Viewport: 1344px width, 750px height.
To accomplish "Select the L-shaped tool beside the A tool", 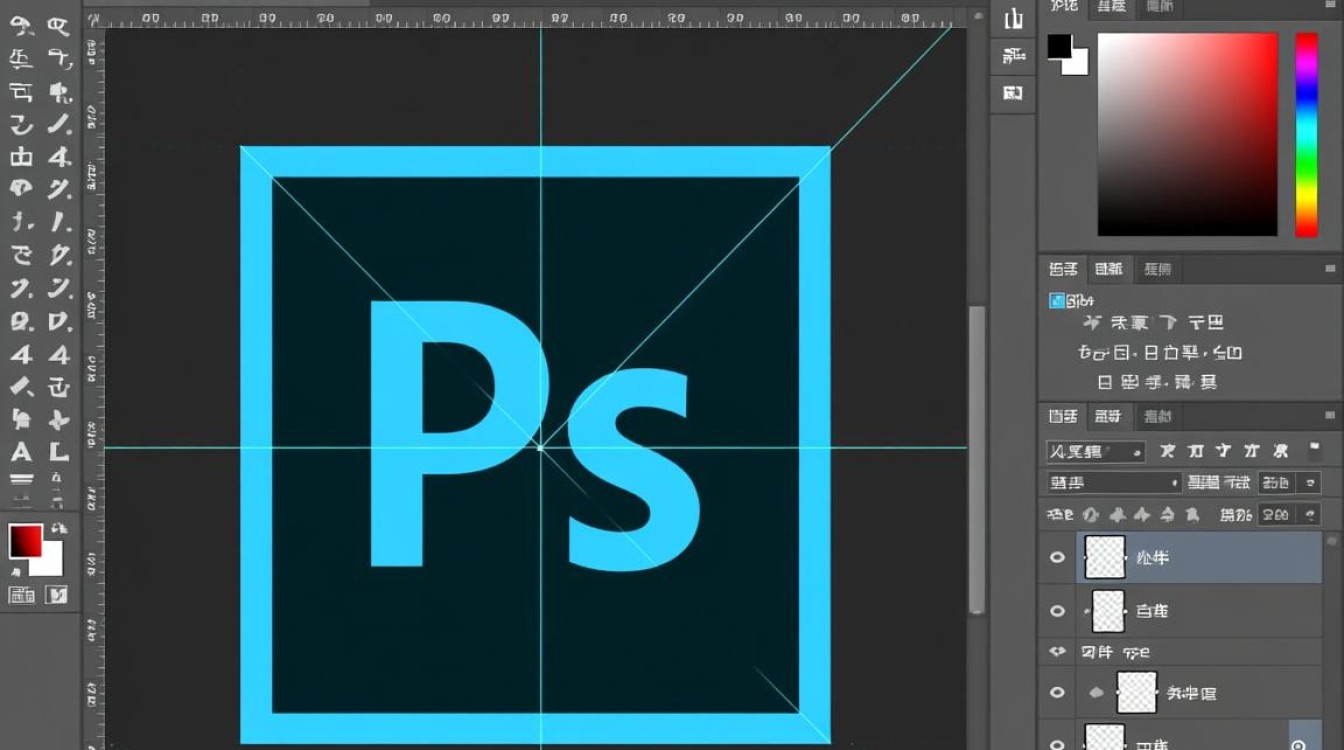I will (60, 451).
